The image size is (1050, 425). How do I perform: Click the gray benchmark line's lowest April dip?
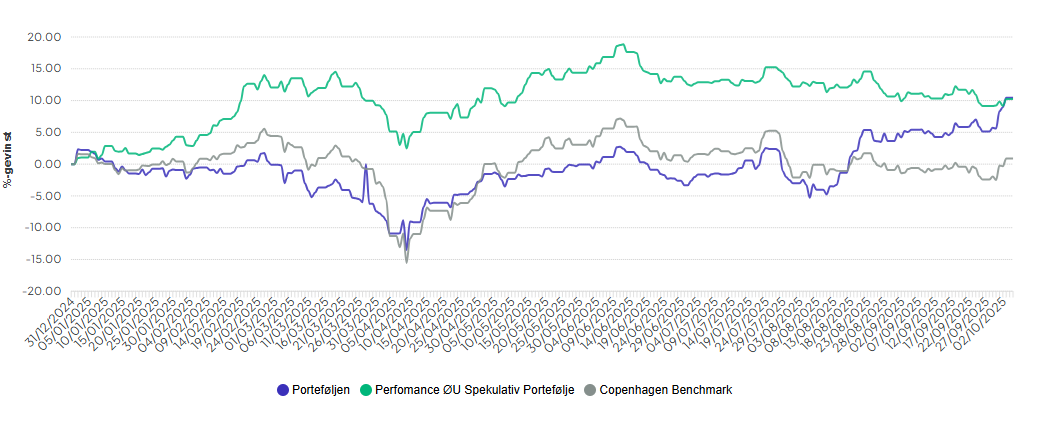pyautogui.click(x=406, y=261)
